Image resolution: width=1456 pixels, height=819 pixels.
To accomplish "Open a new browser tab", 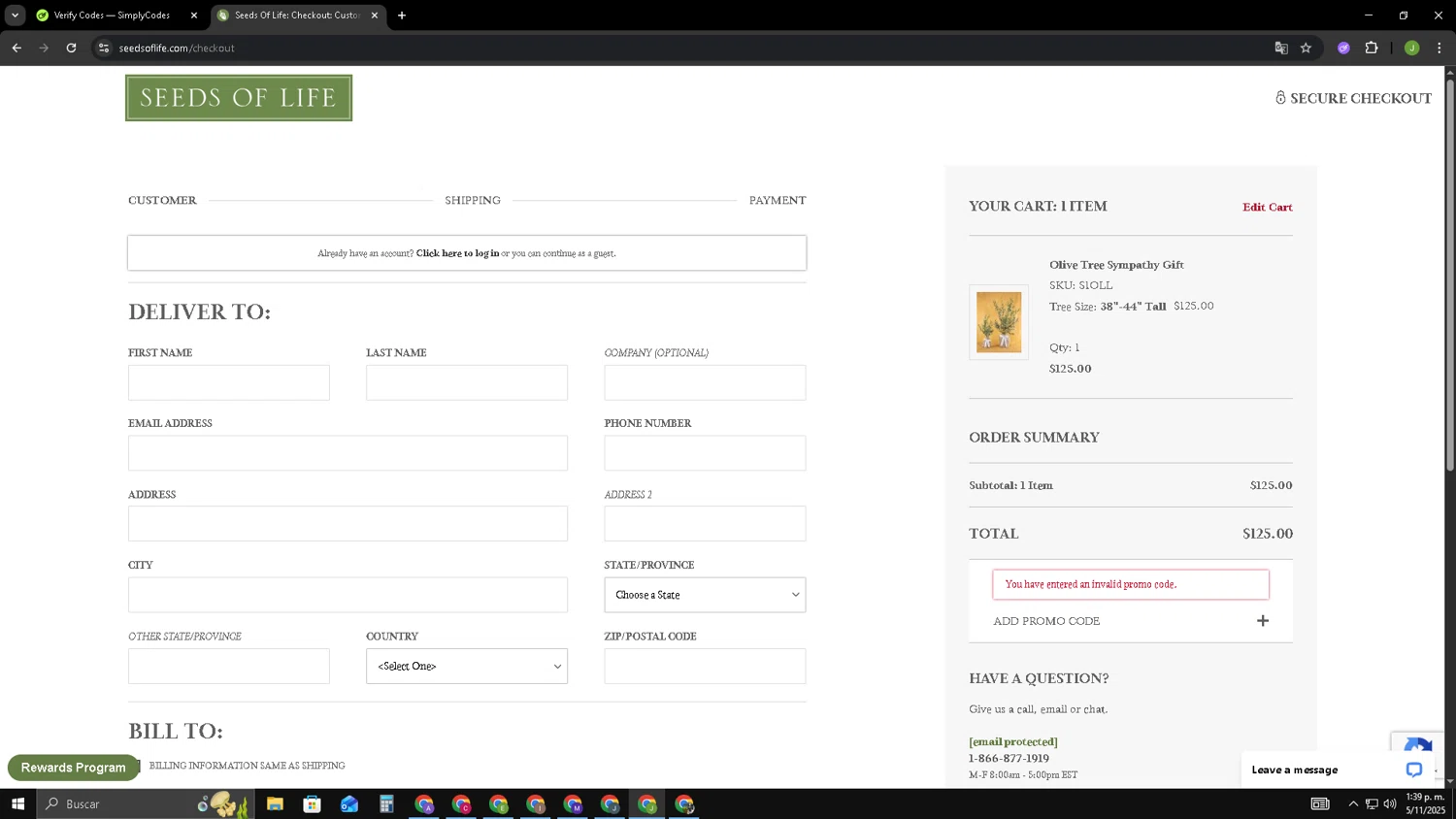I will [402, 16].
